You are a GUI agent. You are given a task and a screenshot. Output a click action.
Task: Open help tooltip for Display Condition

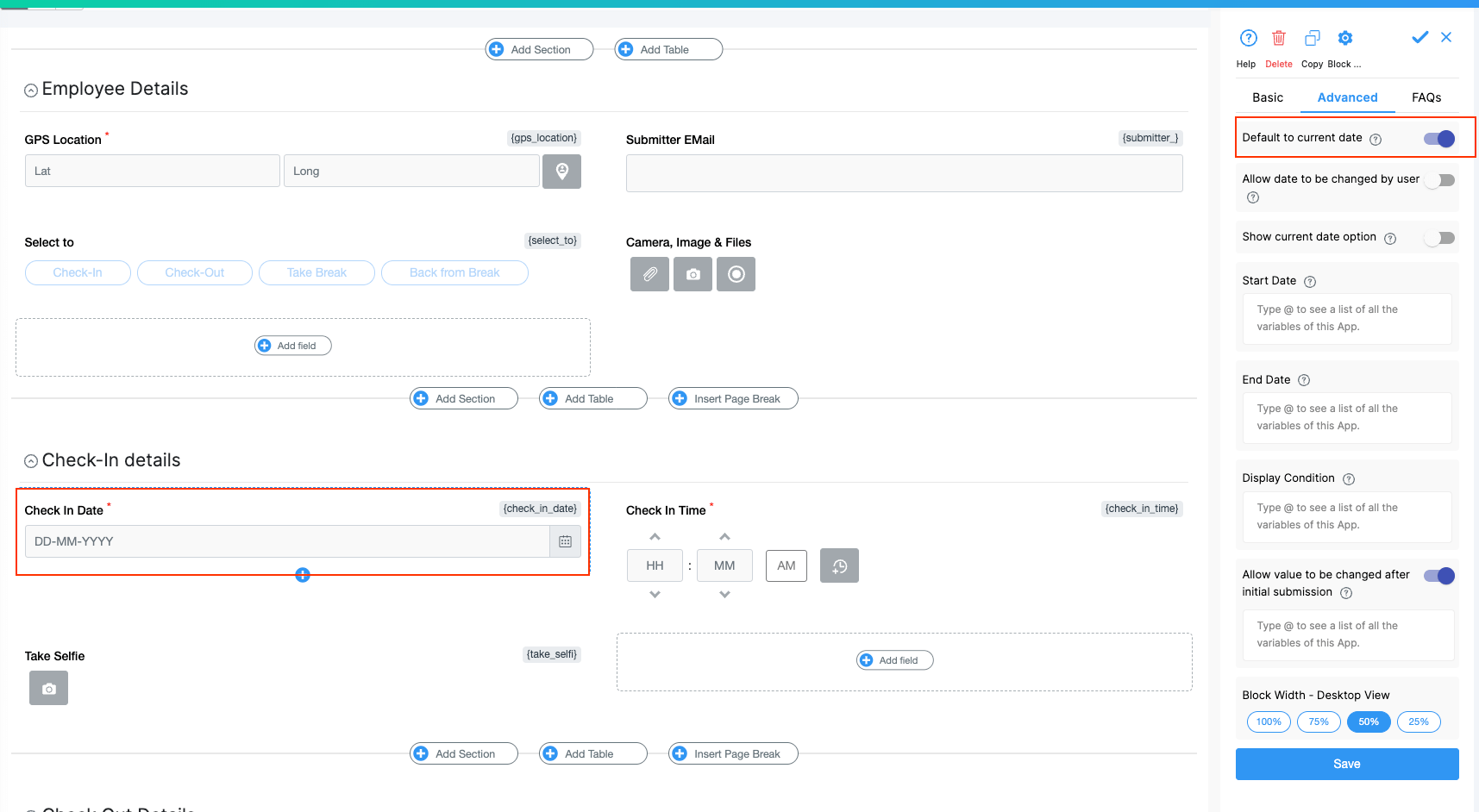[x=1349, y=479]
